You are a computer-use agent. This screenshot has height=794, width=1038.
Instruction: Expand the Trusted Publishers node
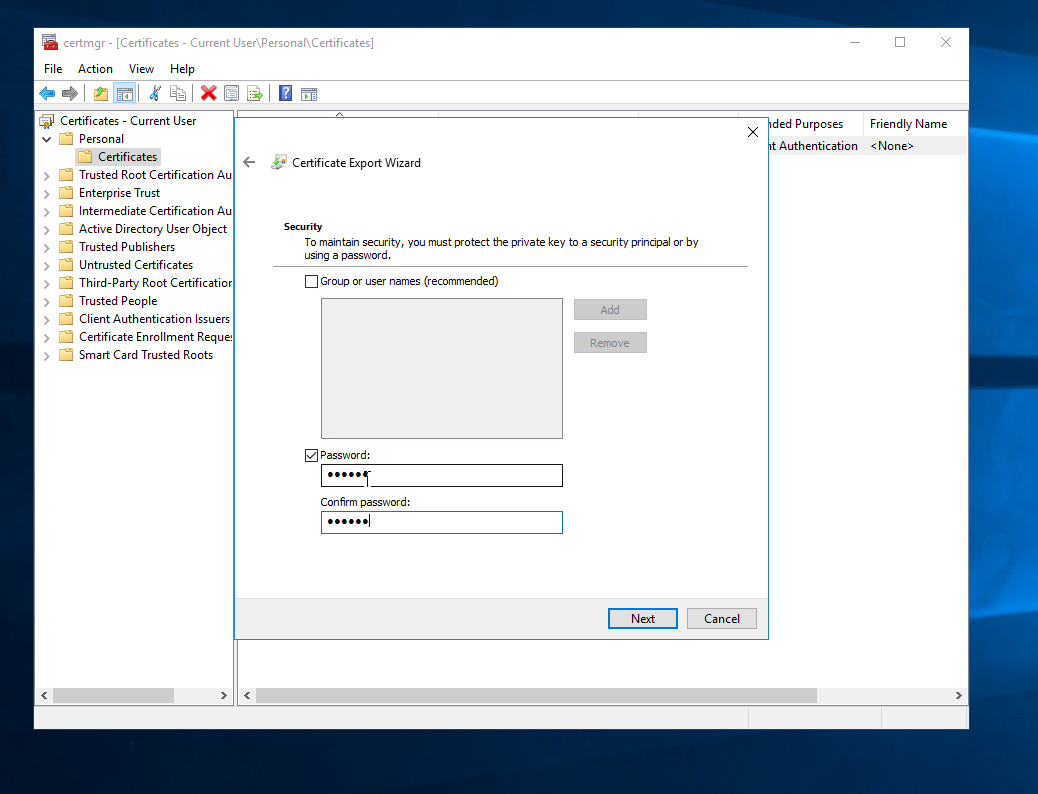click(x=46, y=248)
